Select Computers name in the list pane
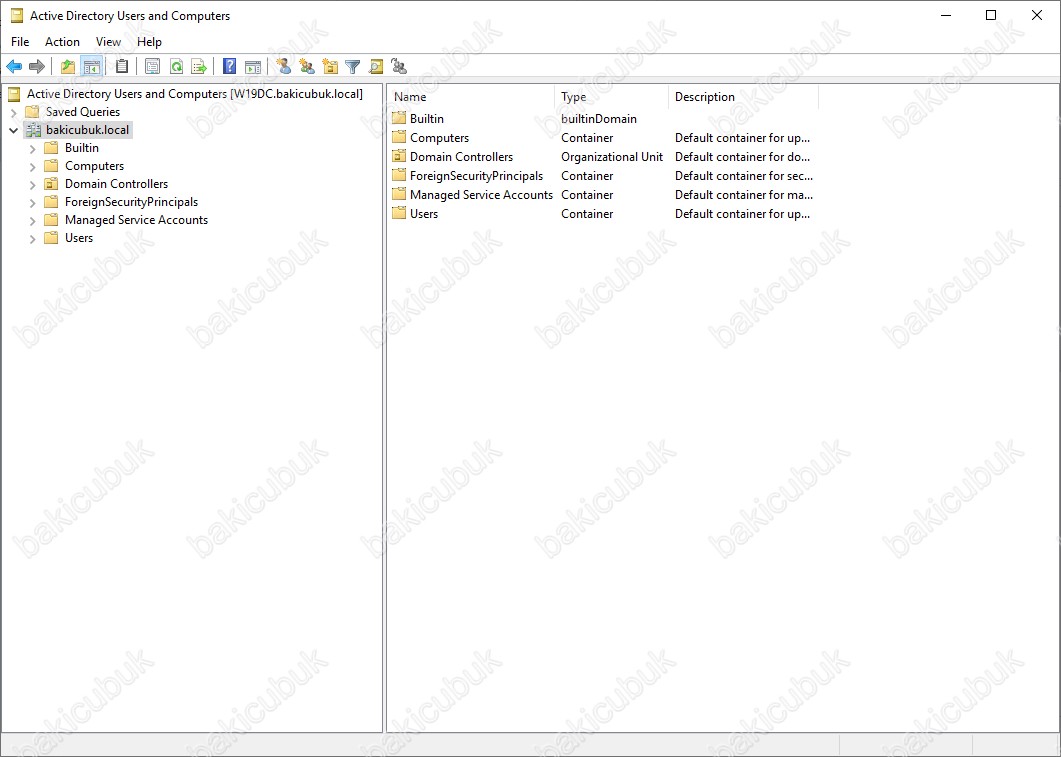Viewport: 1061px width, 757px height. 439,137
